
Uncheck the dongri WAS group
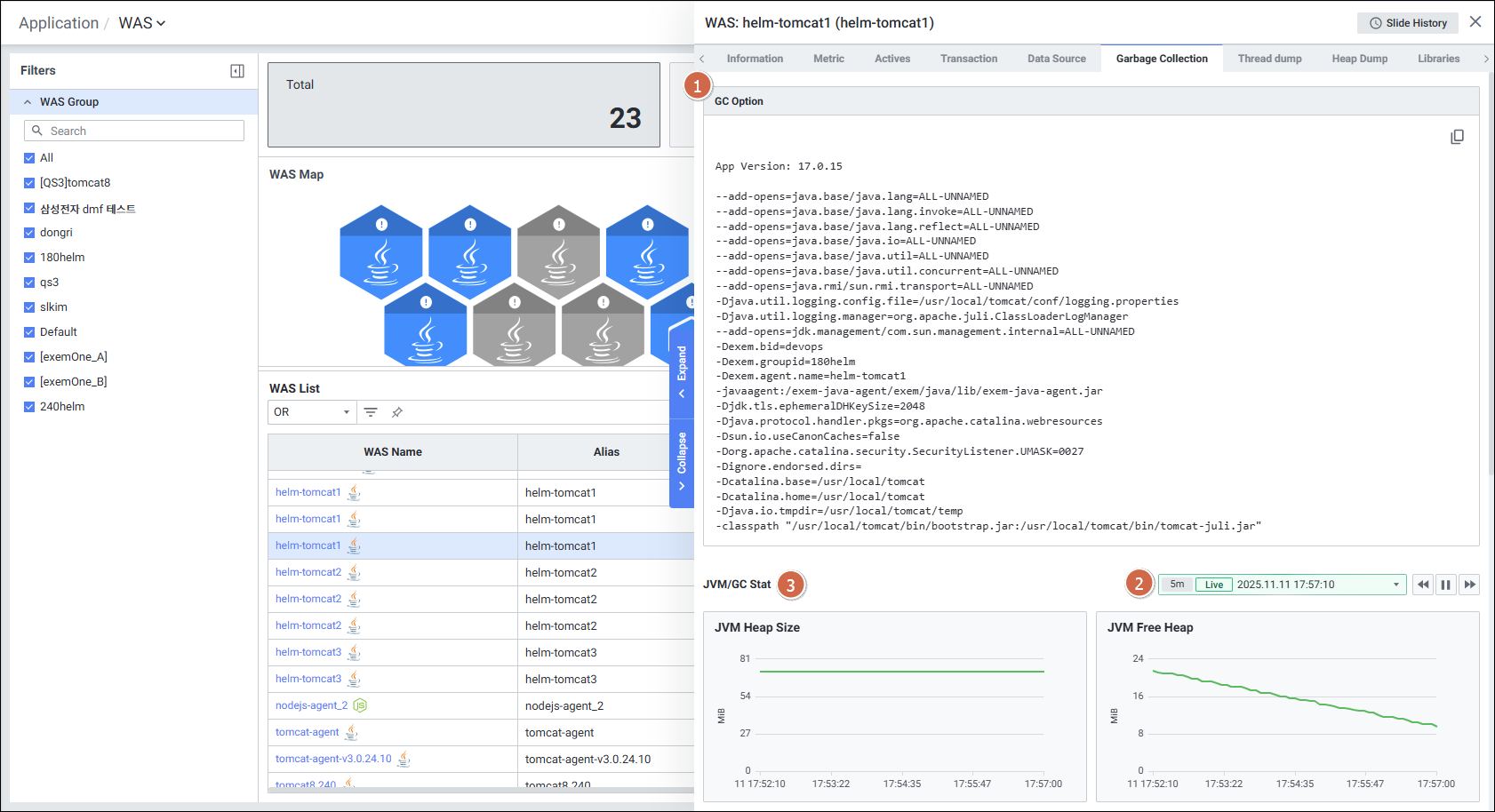(x=29, y=233)
